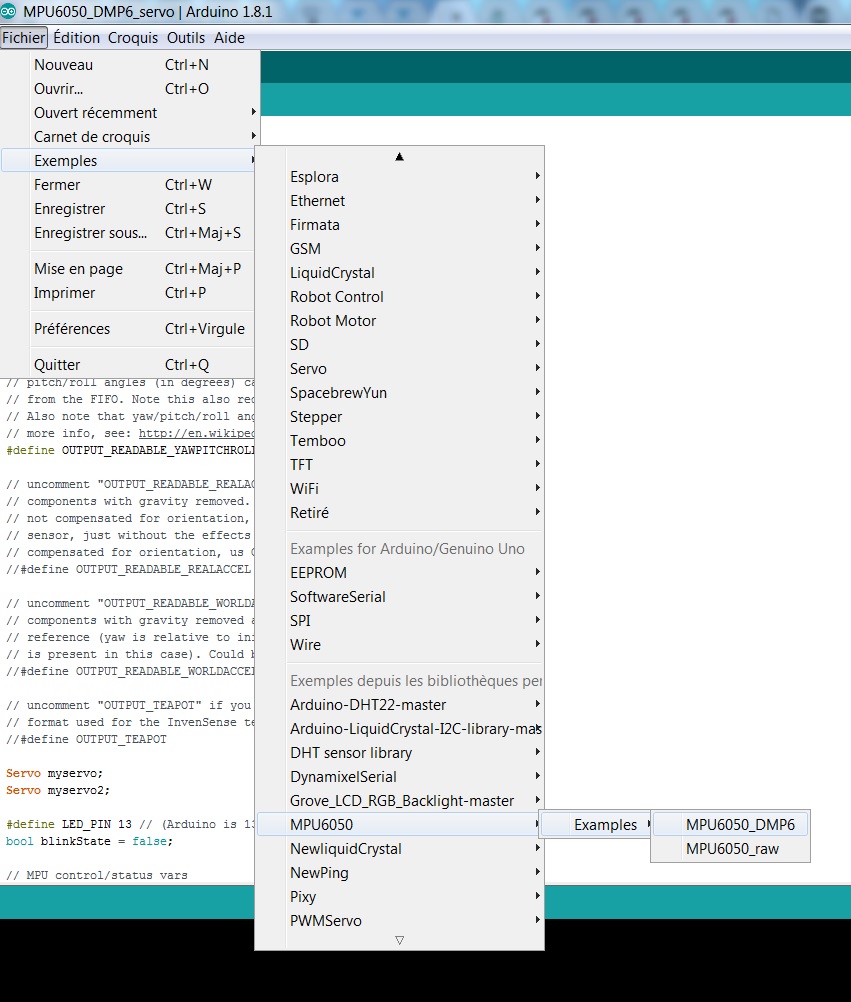This screenshot has width=851, height=1002.
Task: Choose Nouveau from Fichier menu
Action: (x=129, y=65)
